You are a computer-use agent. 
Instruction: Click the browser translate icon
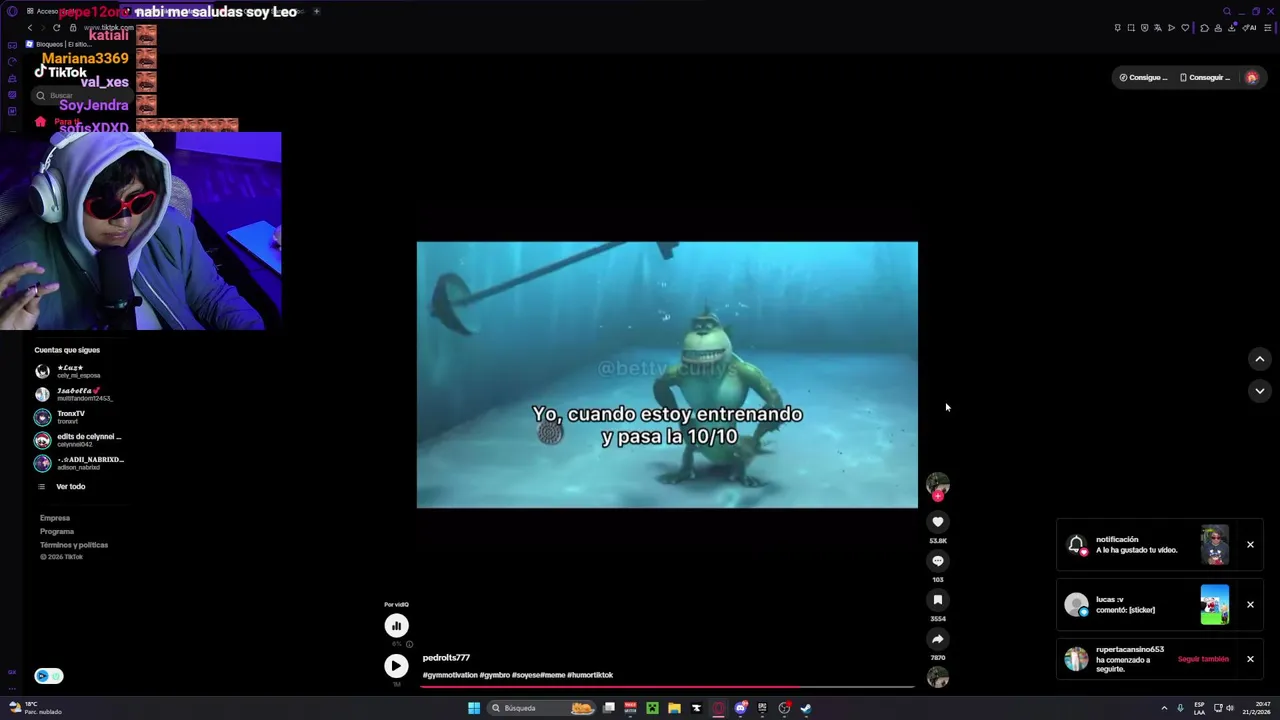pos(1158,28)
